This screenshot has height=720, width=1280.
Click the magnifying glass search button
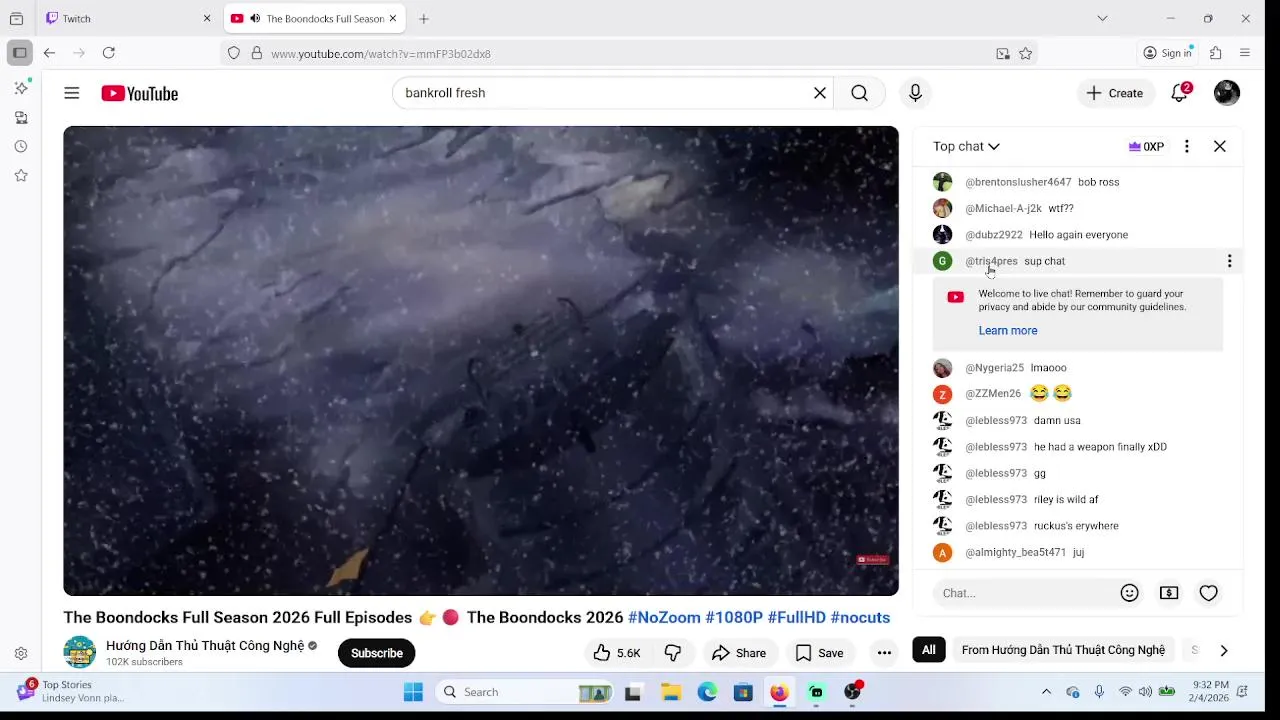860,93
